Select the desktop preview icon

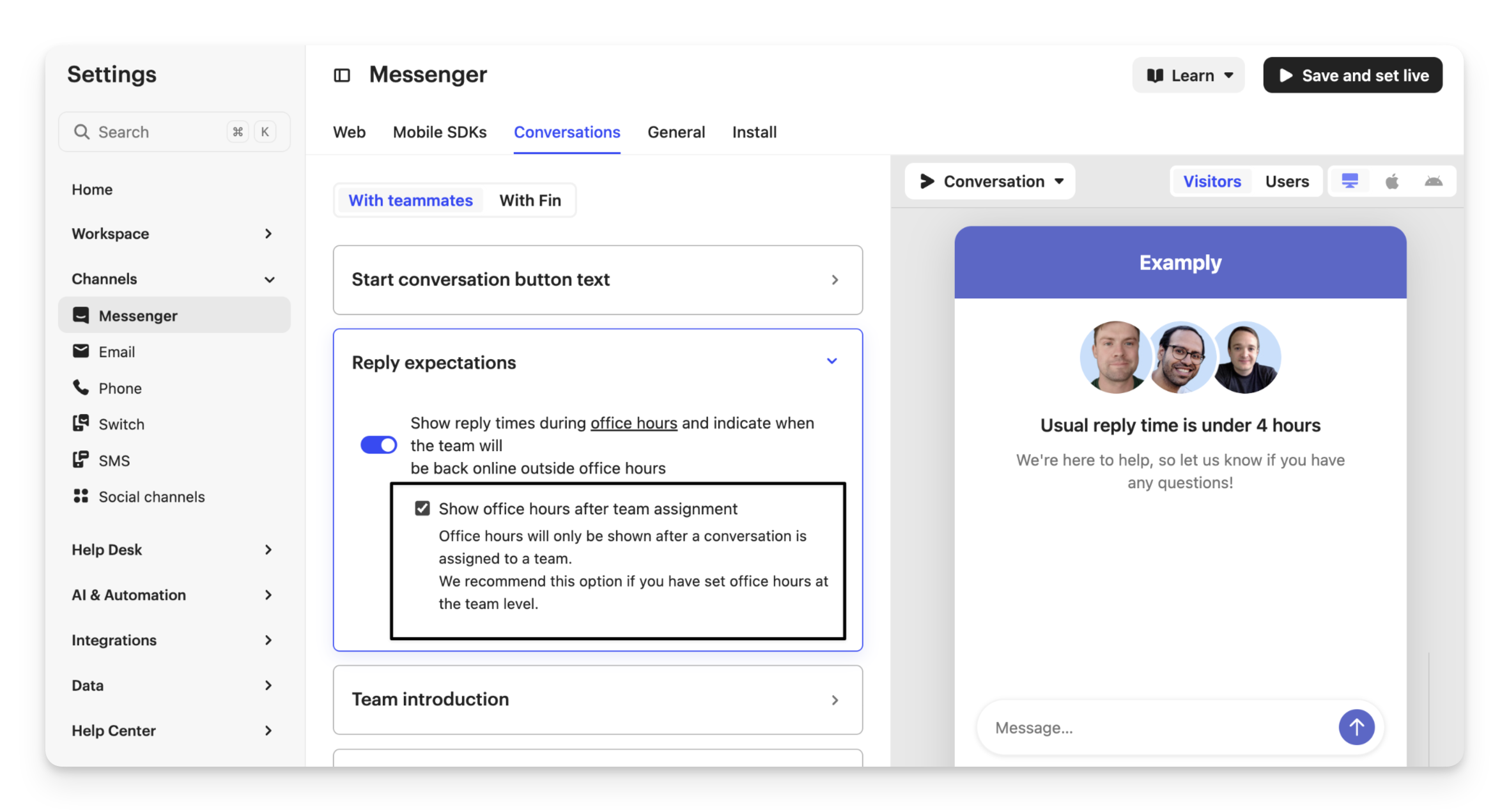pyautogui.click(x=1349, y=181)
